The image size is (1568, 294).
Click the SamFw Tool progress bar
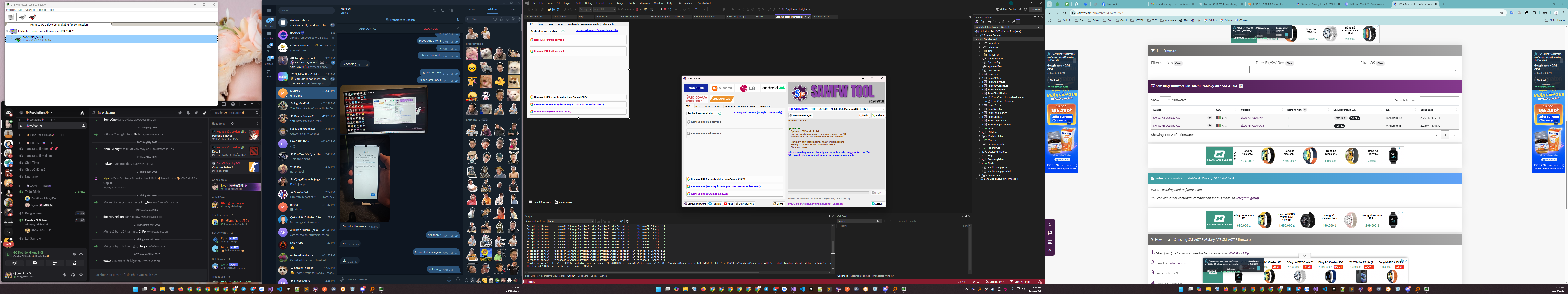829,193
